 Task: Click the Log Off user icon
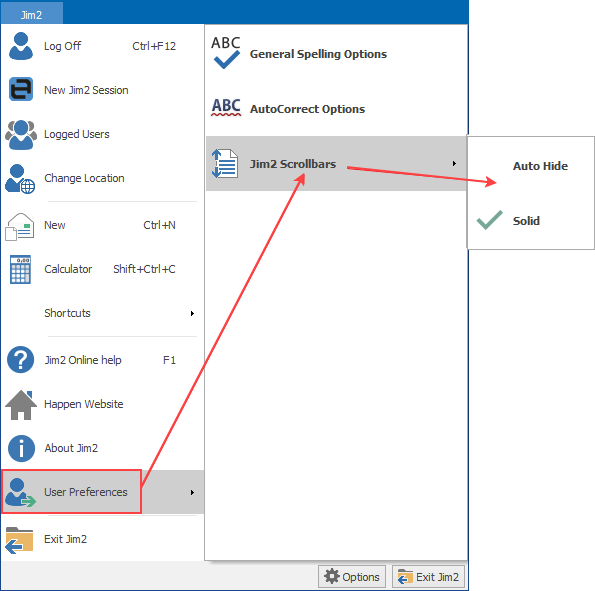click(x=20, y=46)
